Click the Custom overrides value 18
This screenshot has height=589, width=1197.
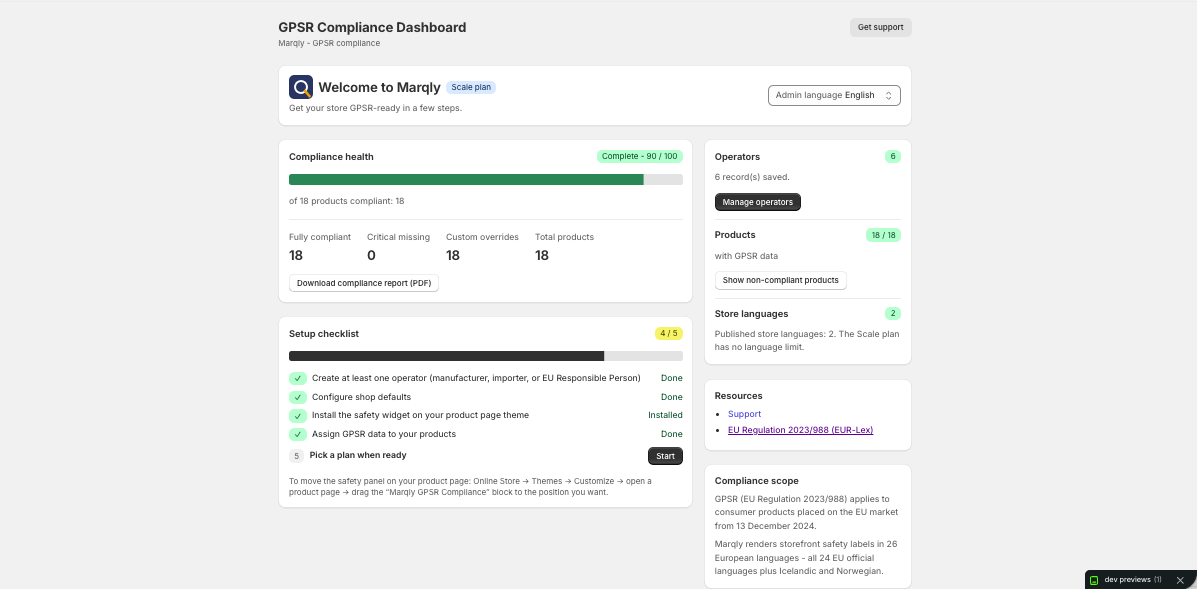pos(453,256)
